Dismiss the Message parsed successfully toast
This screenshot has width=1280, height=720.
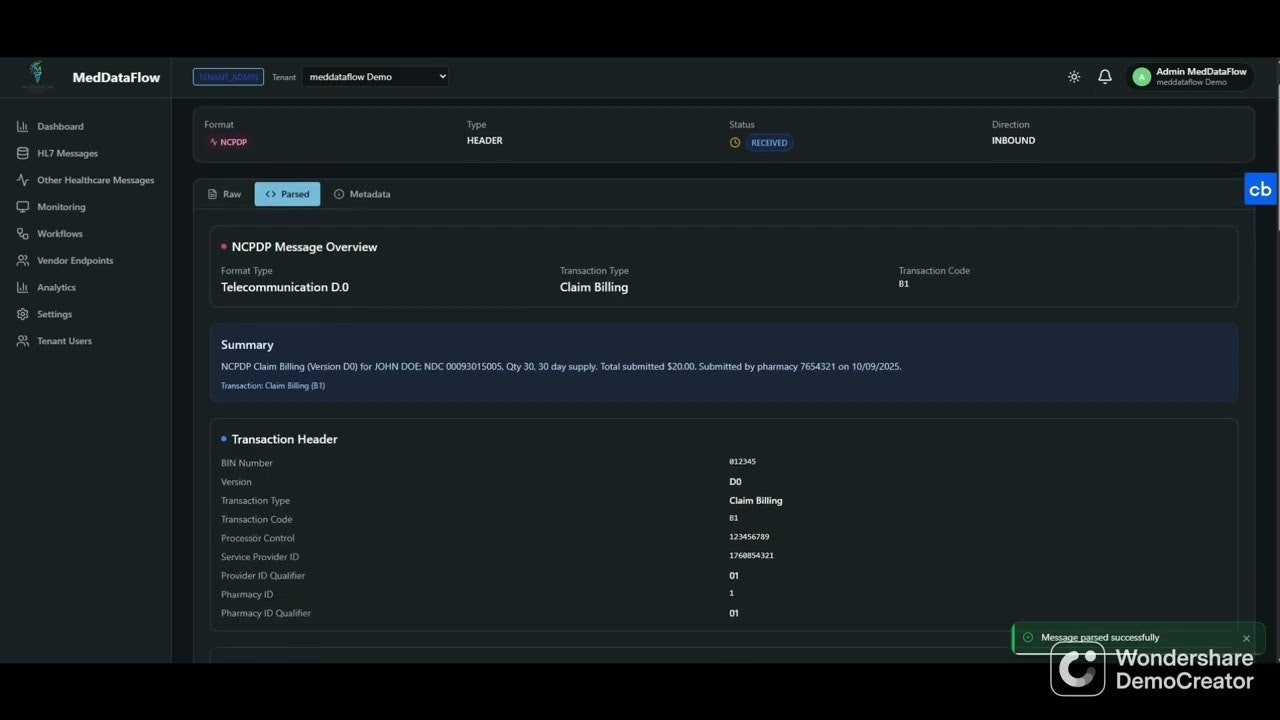[x=1246, y=639]
